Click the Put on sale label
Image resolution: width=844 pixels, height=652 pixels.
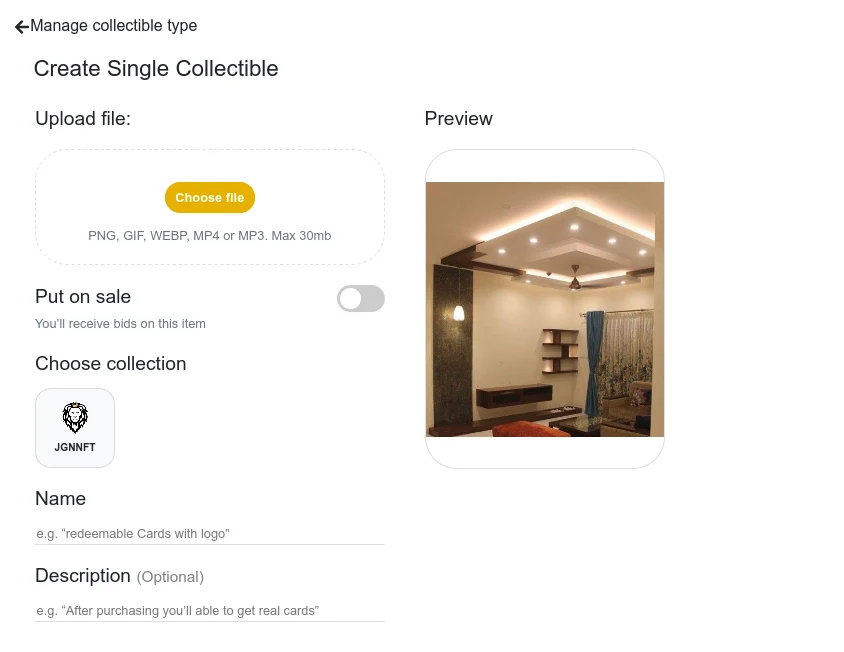[x=83, y=297]
